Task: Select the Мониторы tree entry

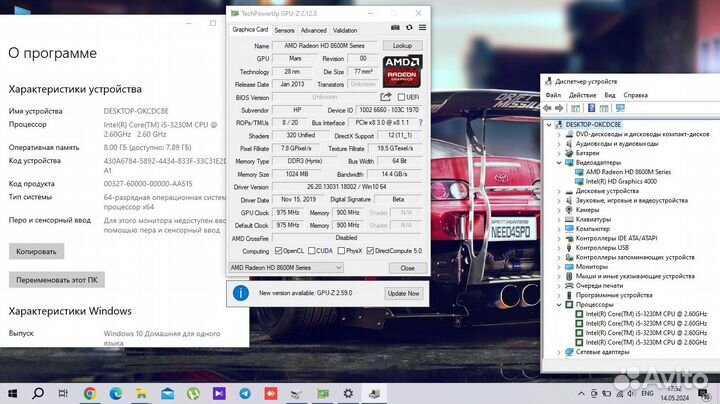Action: click(x=591, y=267)
